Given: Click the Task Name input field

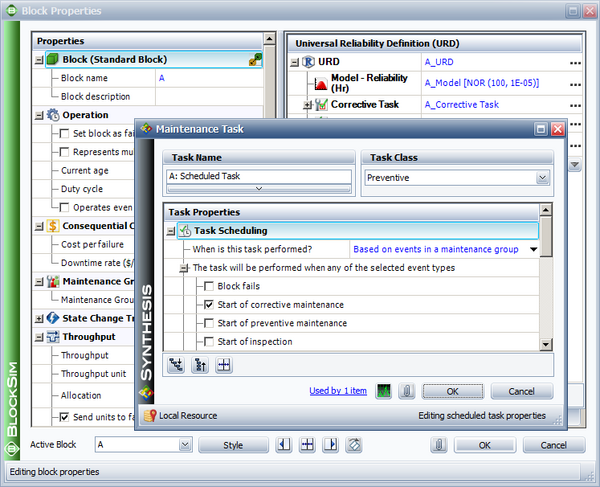Looking at the screenshot, I should pos(259,176).
